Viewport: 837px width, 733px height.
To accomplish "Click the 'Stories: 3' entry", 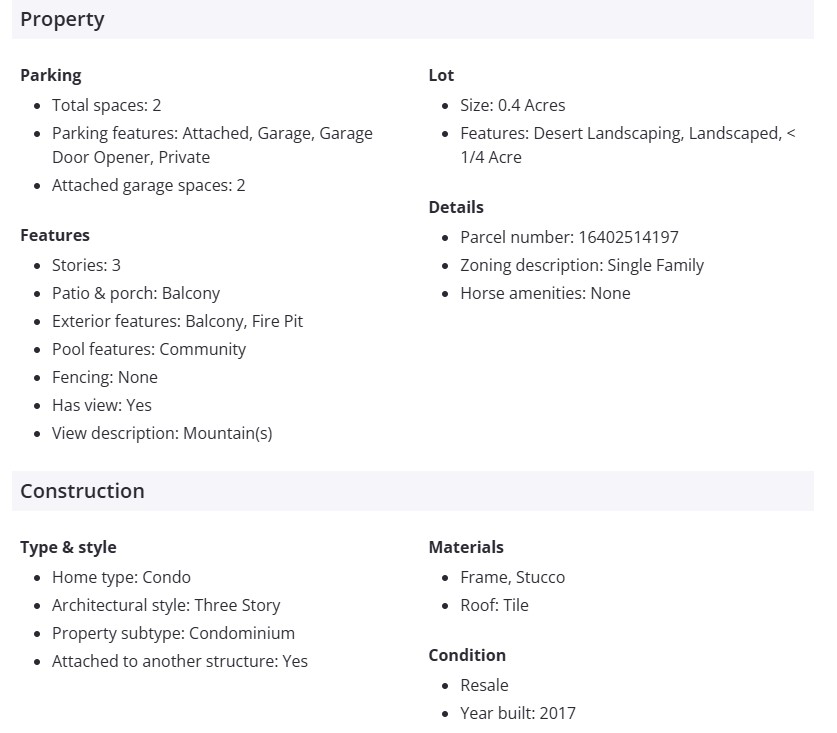I will click(x=86, y=265).
